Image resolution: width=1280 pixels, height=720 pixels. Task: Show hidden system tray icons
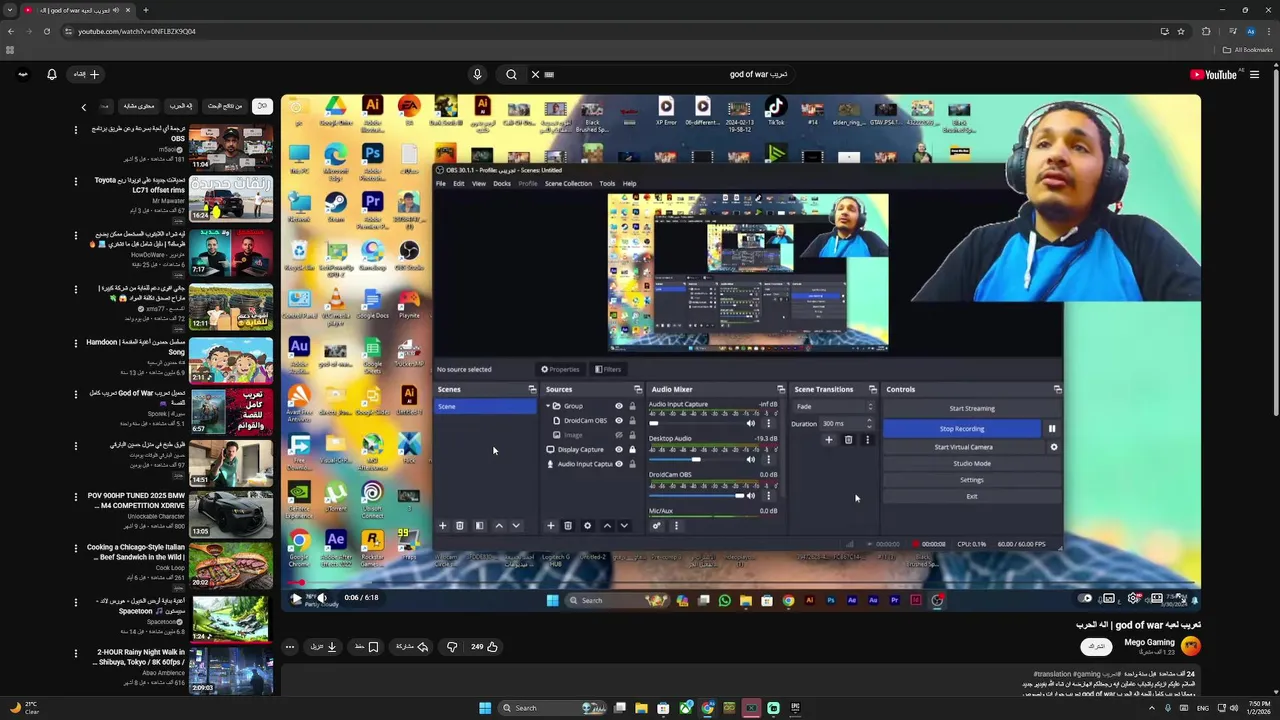pyautogui.click(x=1152, y=708)
